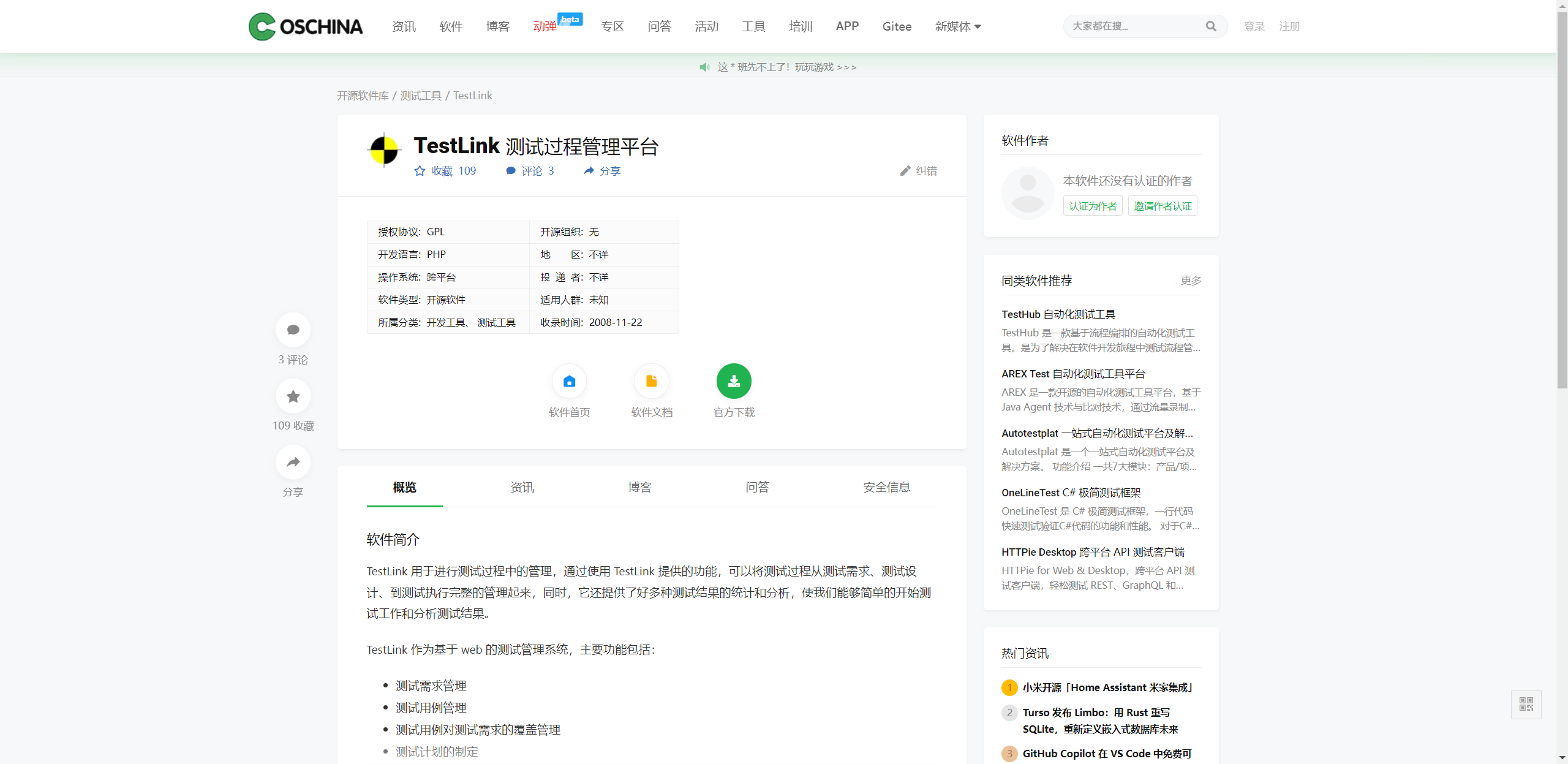The width and height of the screenshot is (1568, 764).
Task: Open the 软件首页 home icon
Action: click(x=569, y=381)
